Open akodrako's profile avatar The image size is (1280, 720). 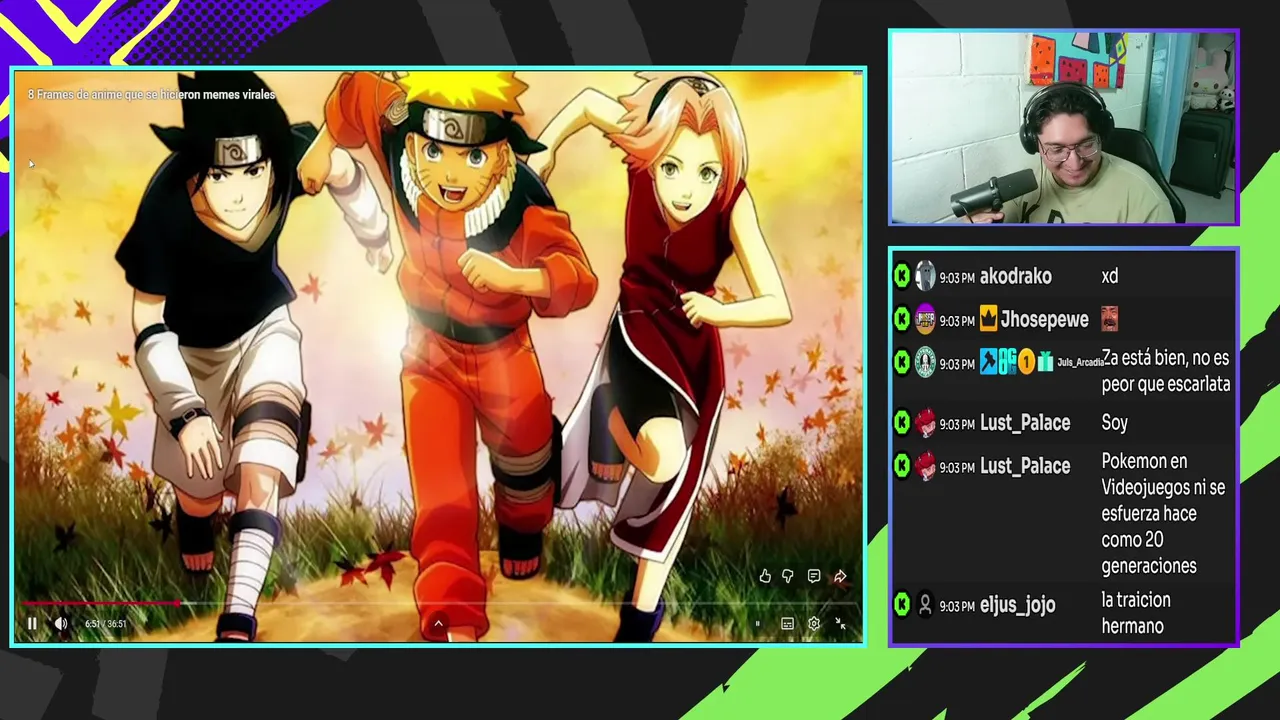926,276
